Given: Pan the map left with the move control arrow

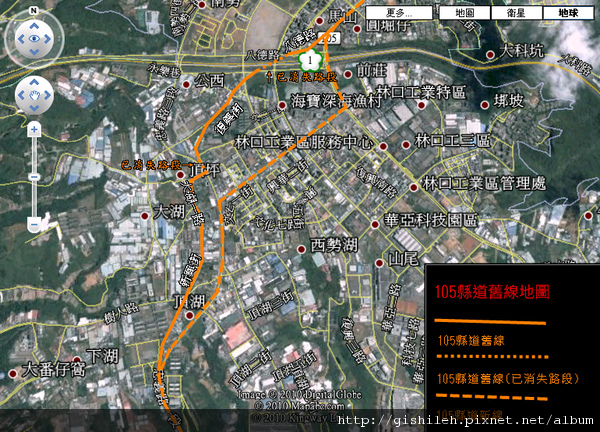Looking at the screenshot, I should click(21, 95).
